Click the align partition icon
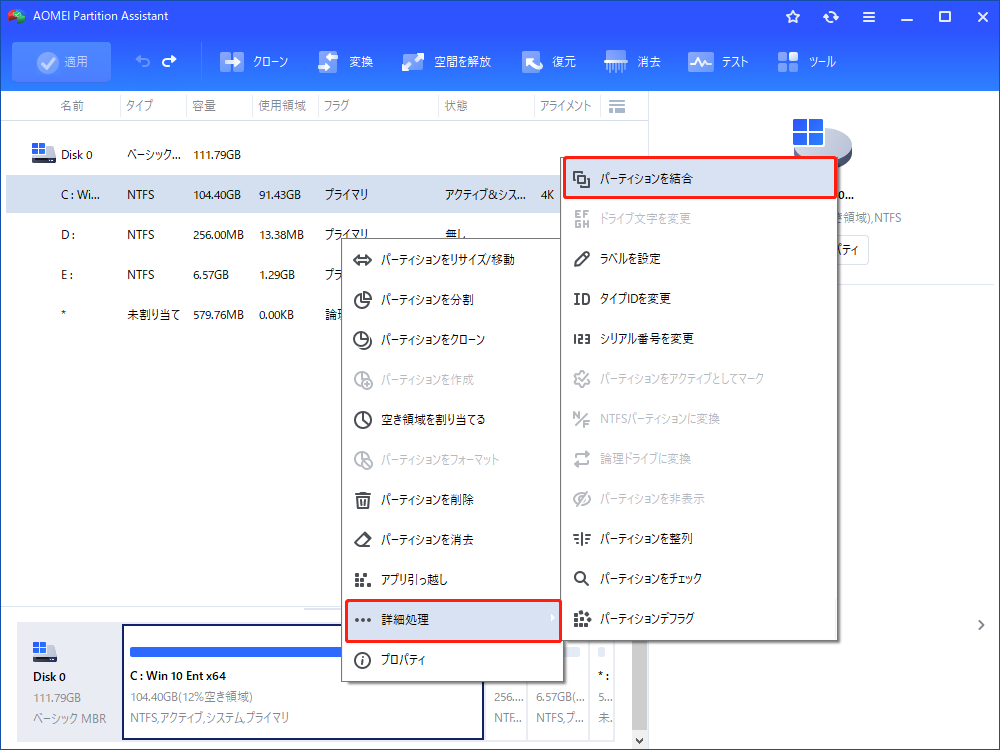1000x750 pixels. [581, 539]
